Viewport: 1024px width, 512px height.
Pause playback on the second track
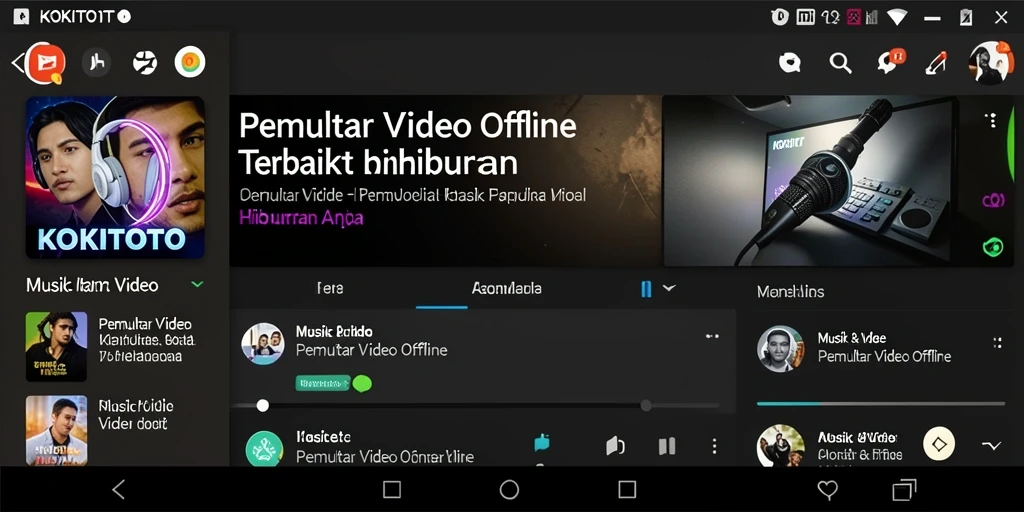[667, 446]
